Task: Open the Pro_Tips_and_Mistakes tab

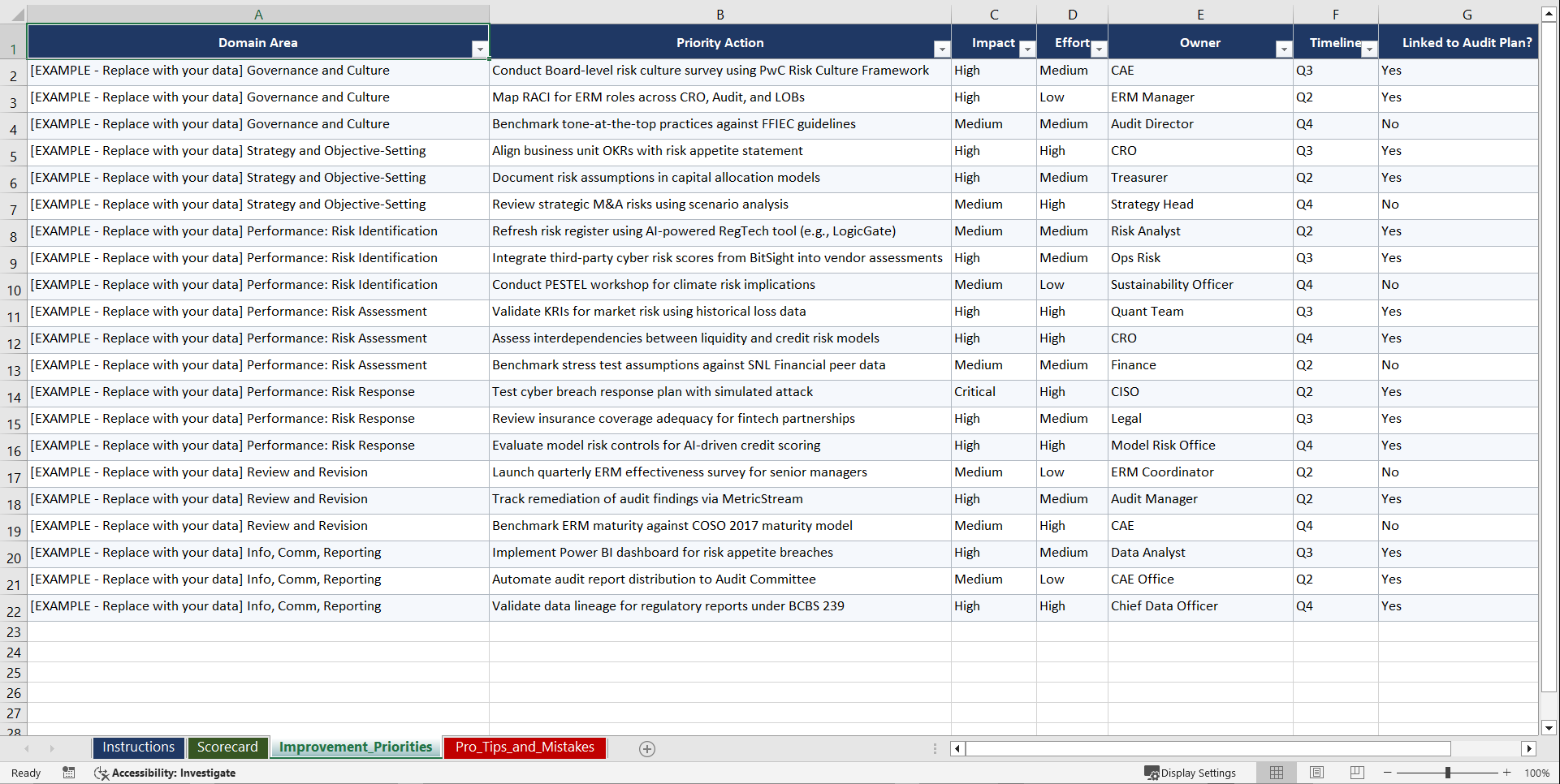Action: click(x=524, y=747)
